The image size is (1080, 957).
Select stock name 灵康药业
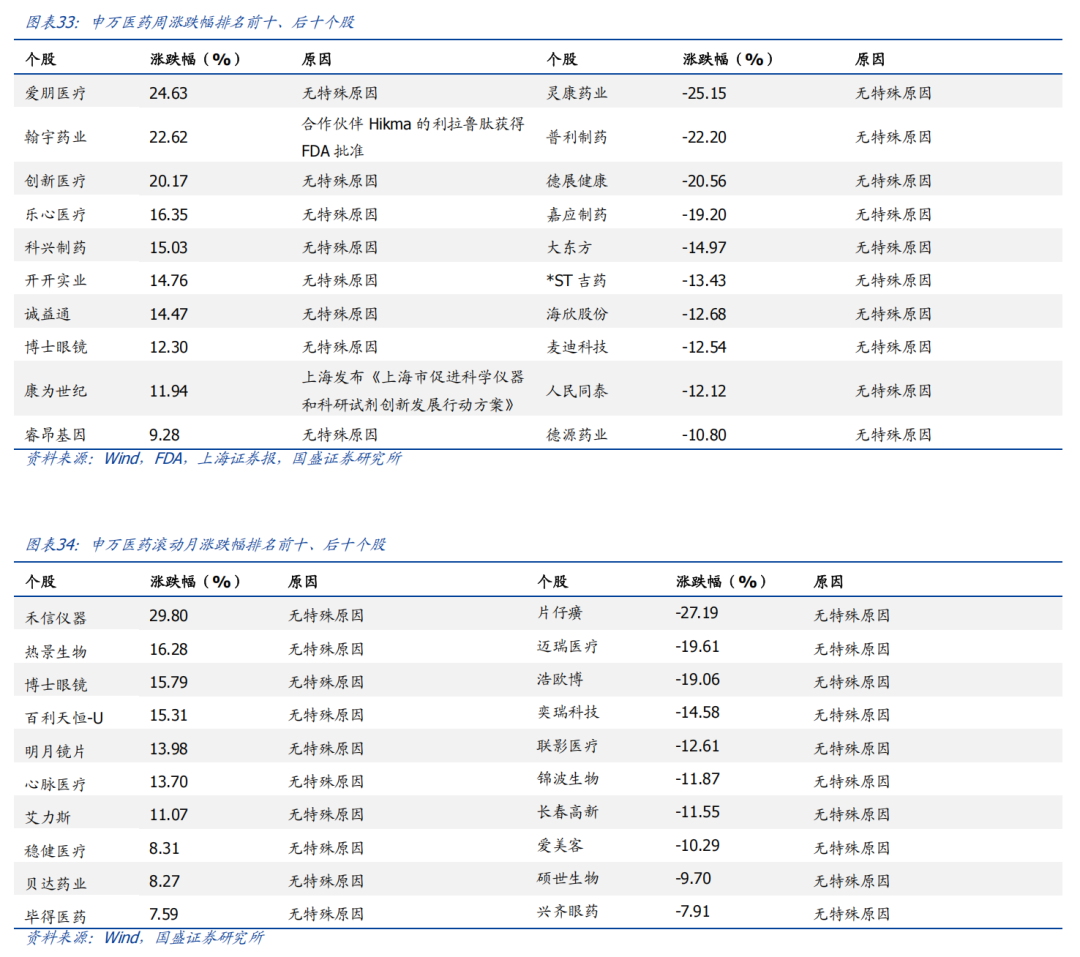[577, 93]
